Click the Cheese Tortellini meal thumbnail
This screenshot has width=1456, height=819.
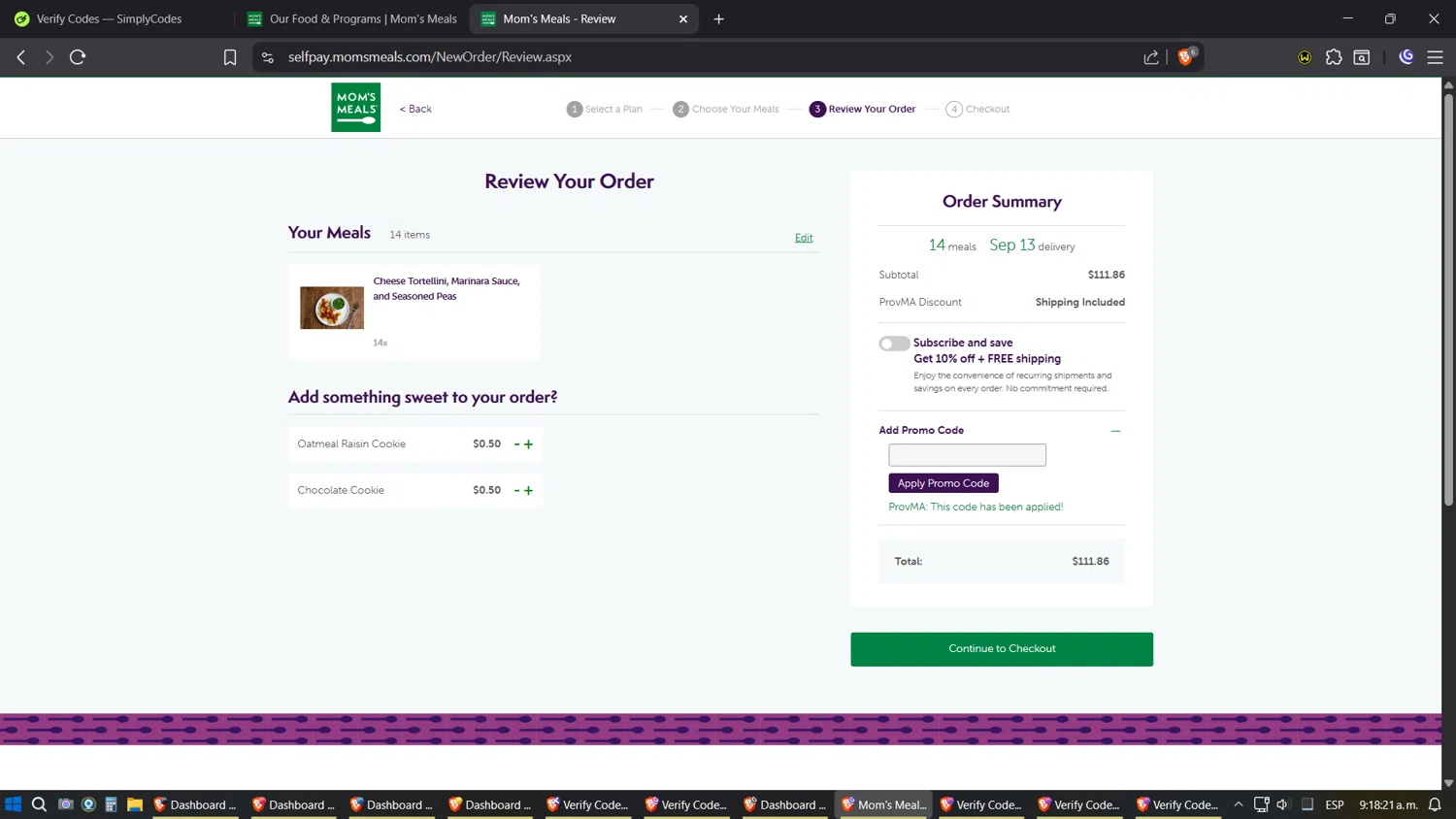click(x=332, y=308)
